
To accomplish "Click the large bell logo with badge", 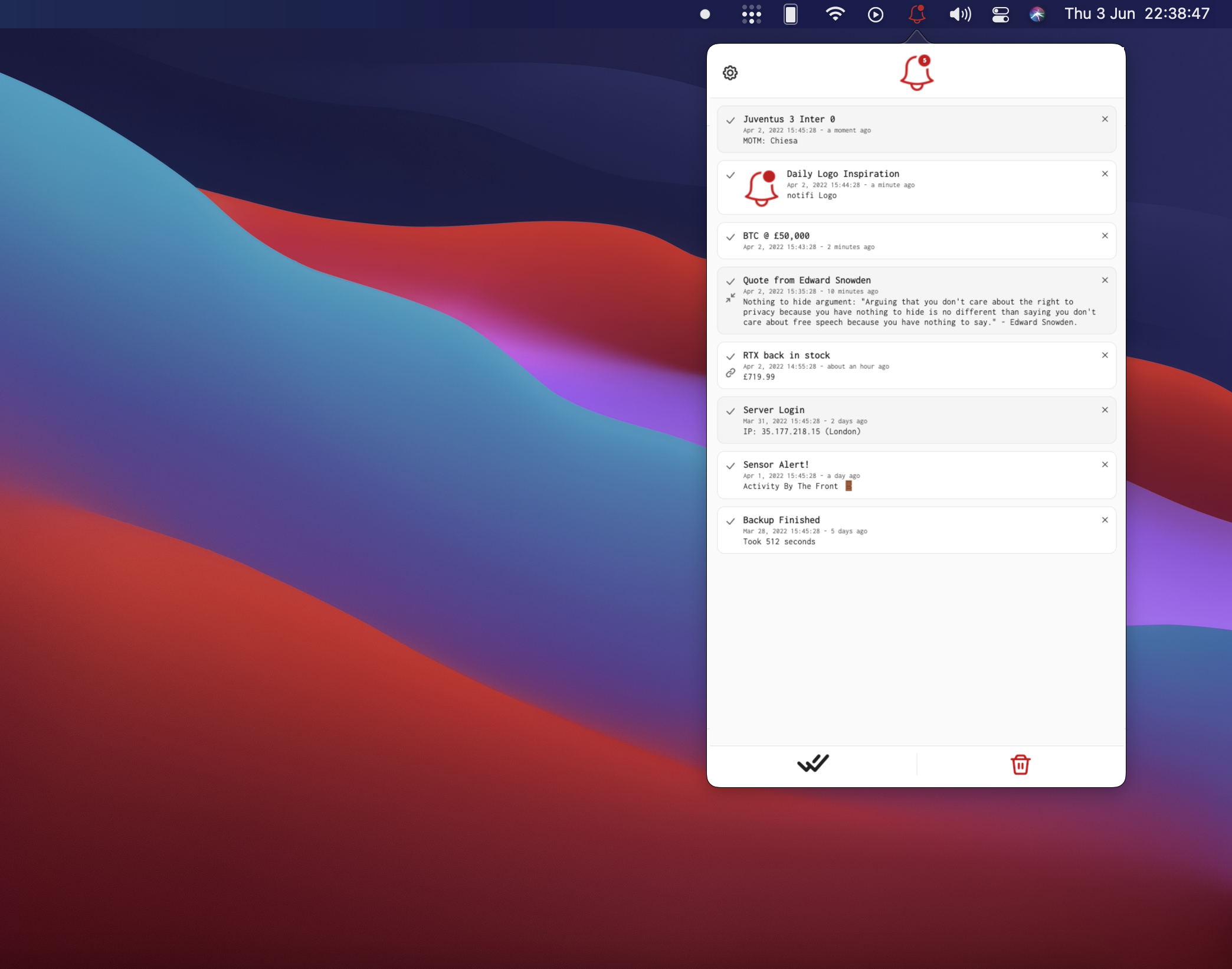I will coord(916,73).
